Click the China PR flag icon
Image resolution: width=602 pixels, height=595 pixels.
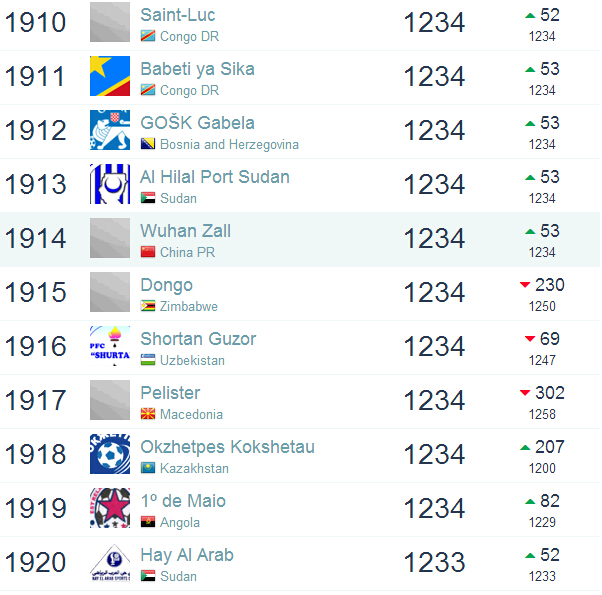(x=148, y=252)
